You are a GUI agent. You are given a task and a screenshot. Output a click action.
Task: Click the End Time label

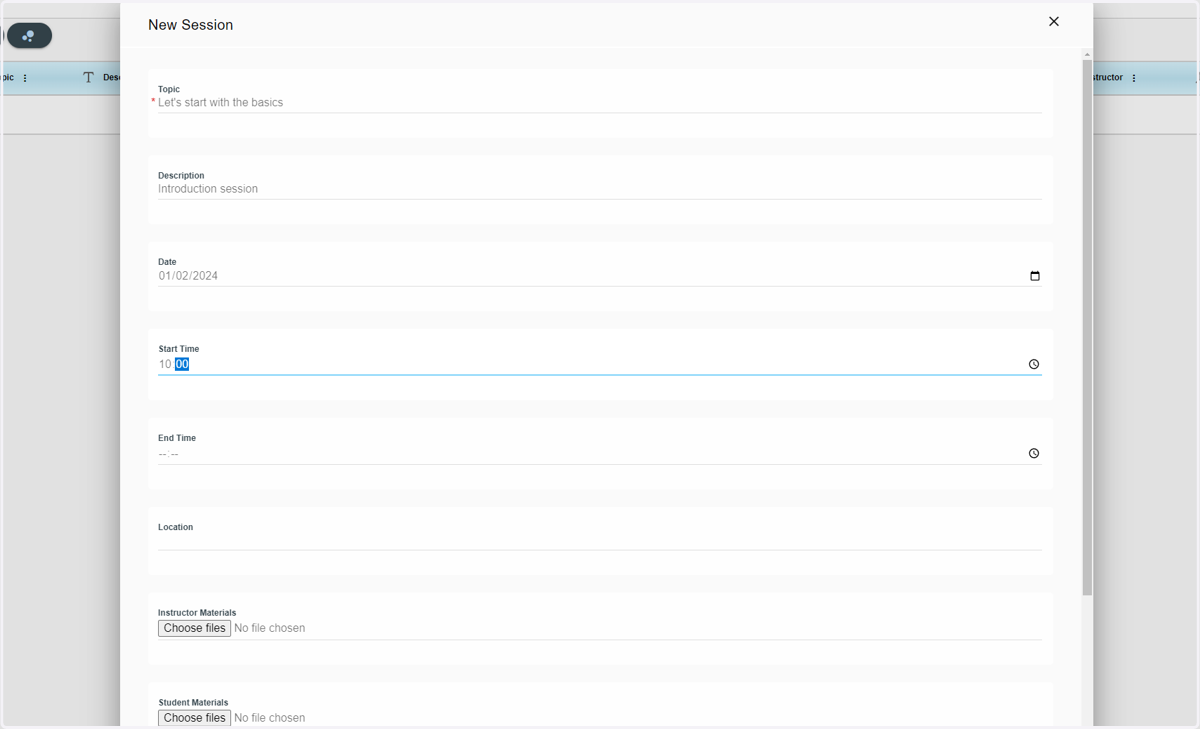[x=177, y=438]
